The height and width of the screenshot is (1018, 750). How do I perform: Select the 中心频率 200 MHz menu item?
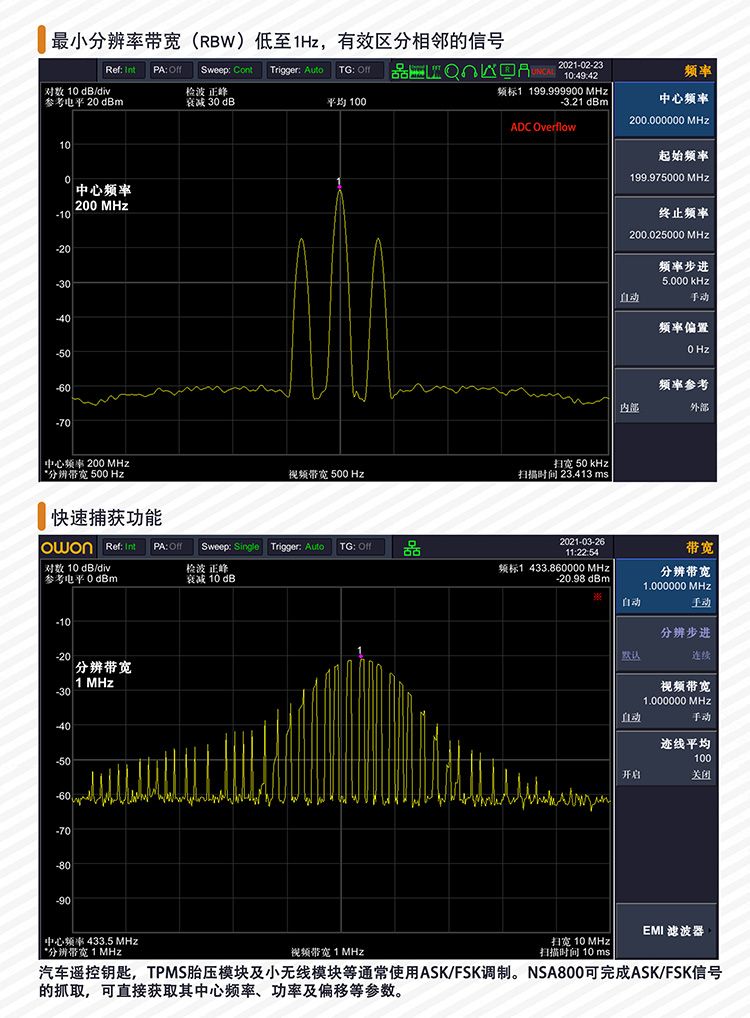pos(664,109)
